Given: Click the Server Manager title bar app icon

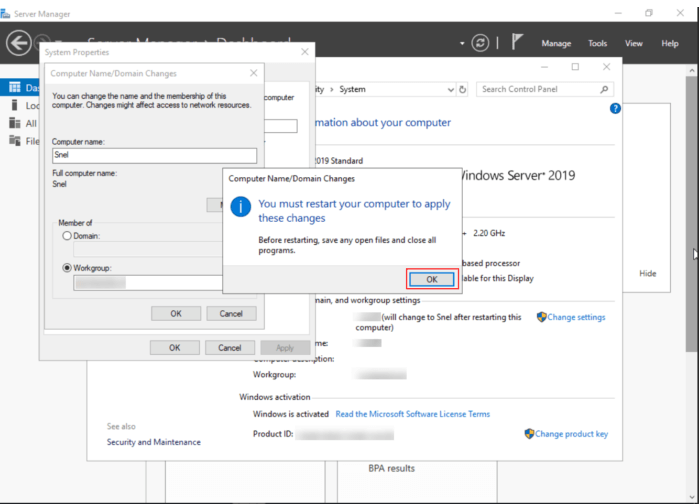Looking at the screenshot, I should point(5,14).
